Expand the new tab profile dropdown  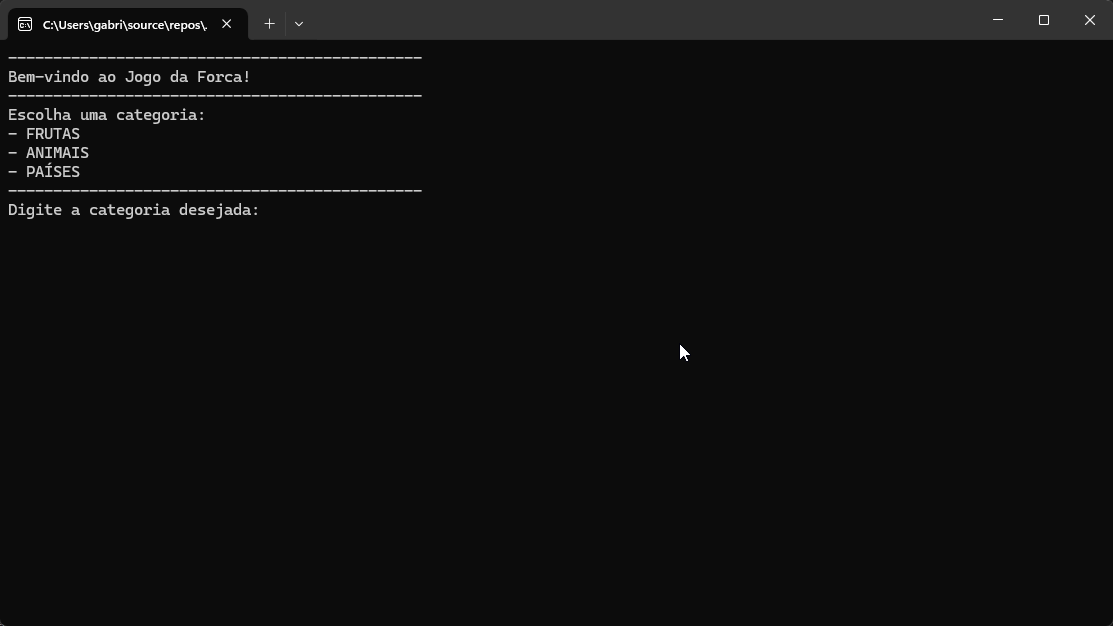tap(299, 24)
